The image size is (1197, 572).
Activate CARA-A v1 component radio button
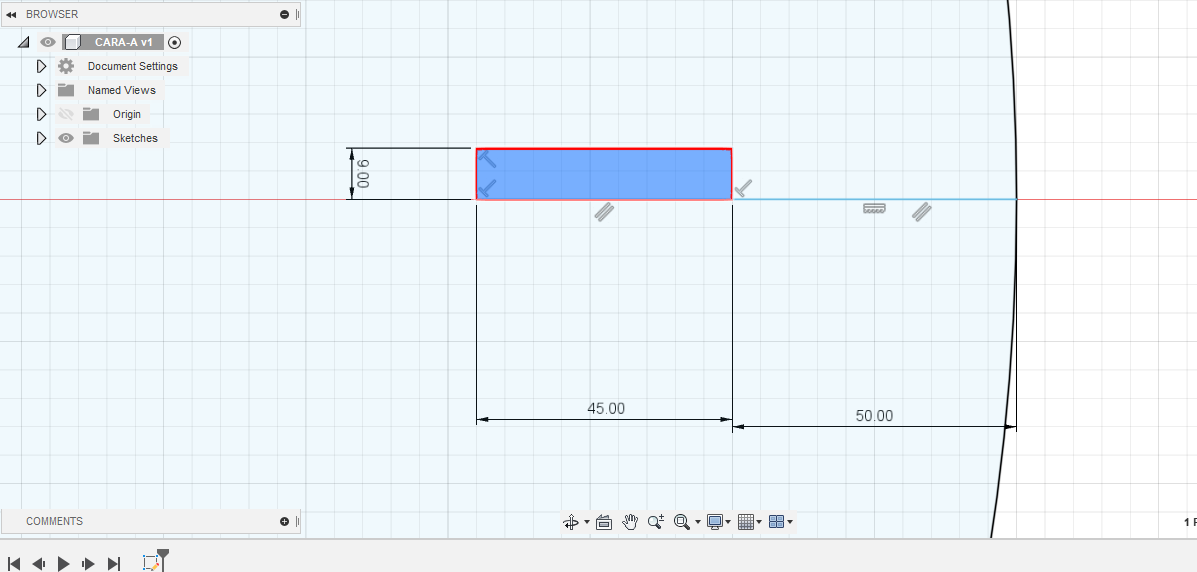[x=175, y=43]
